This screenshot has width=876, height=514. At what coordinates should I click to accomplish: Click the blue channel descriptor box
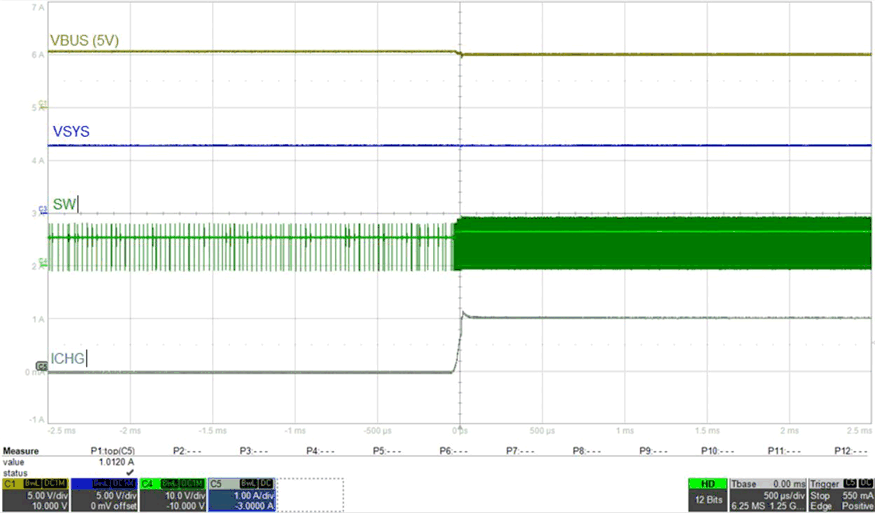(103, 494)
